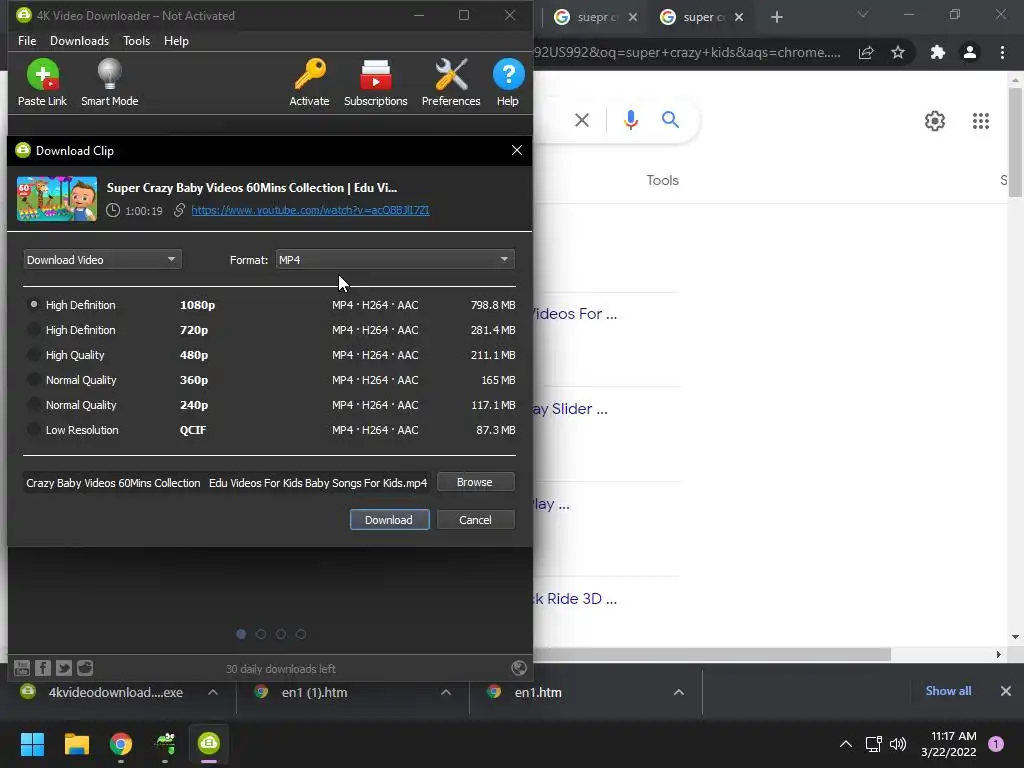This screenshot has height=768, width=1024.
Task: Click the YouTube icon in the status bar
Action: (22, 667)
